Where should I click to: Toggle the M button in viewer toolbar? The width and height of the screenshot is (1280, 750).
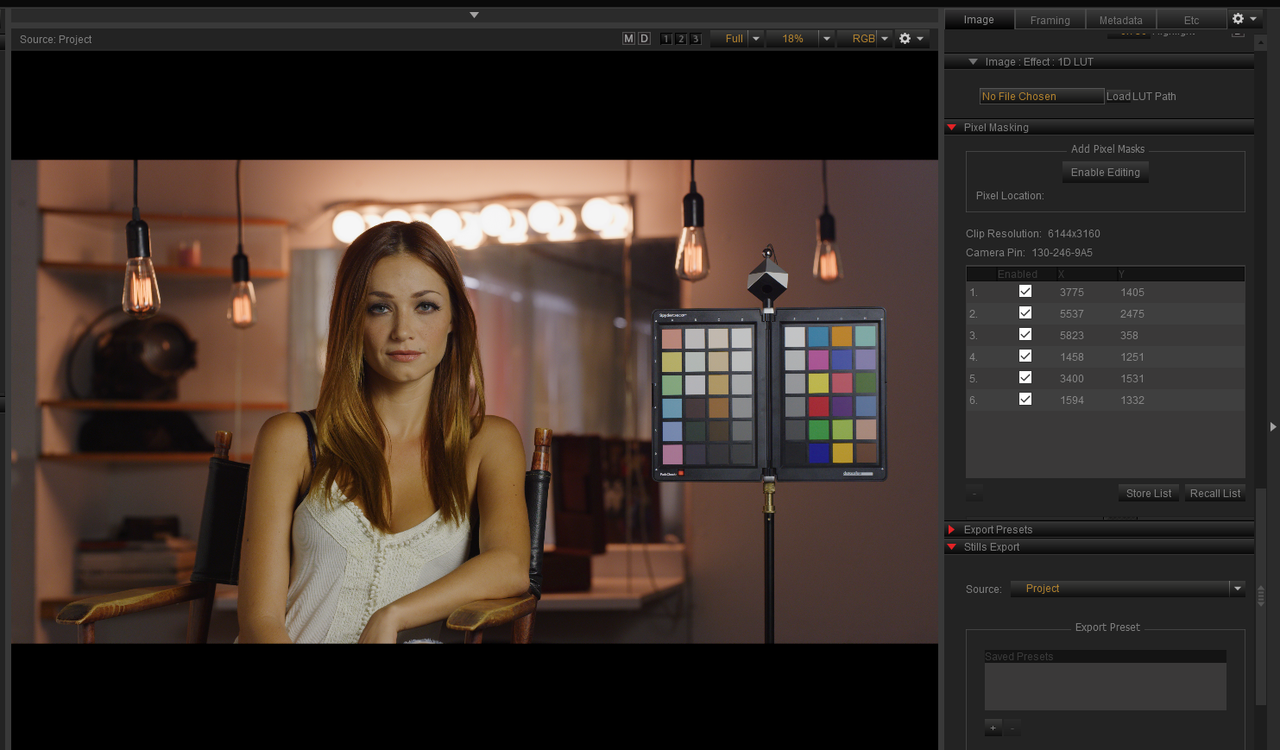[x=628, y=38]
